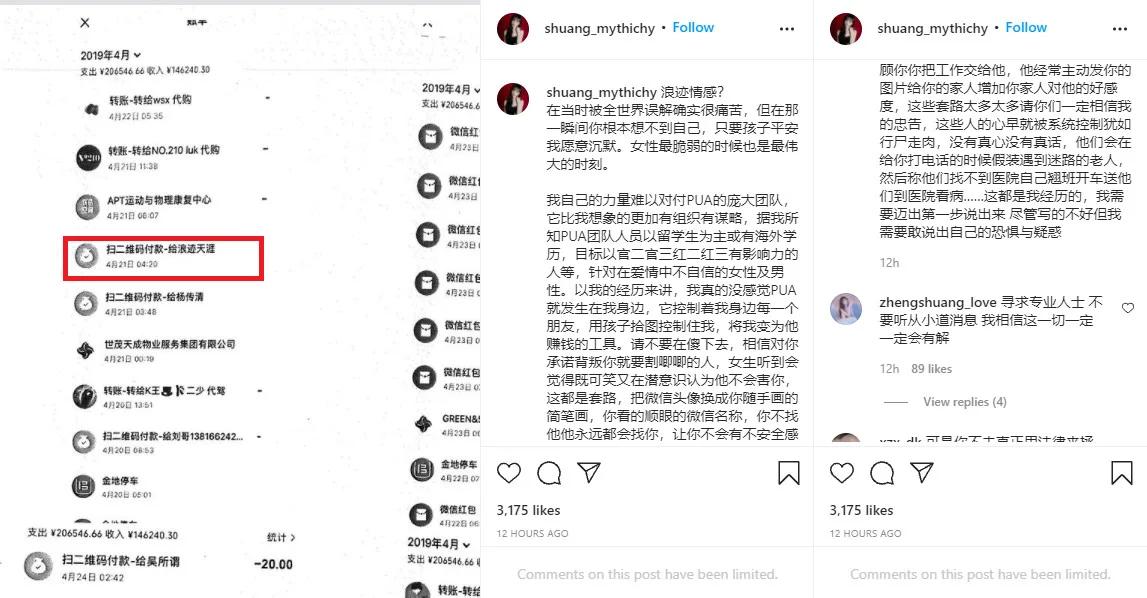Save the post with the middle bookmark icon

pyautogui.click(x=789, y=473)
